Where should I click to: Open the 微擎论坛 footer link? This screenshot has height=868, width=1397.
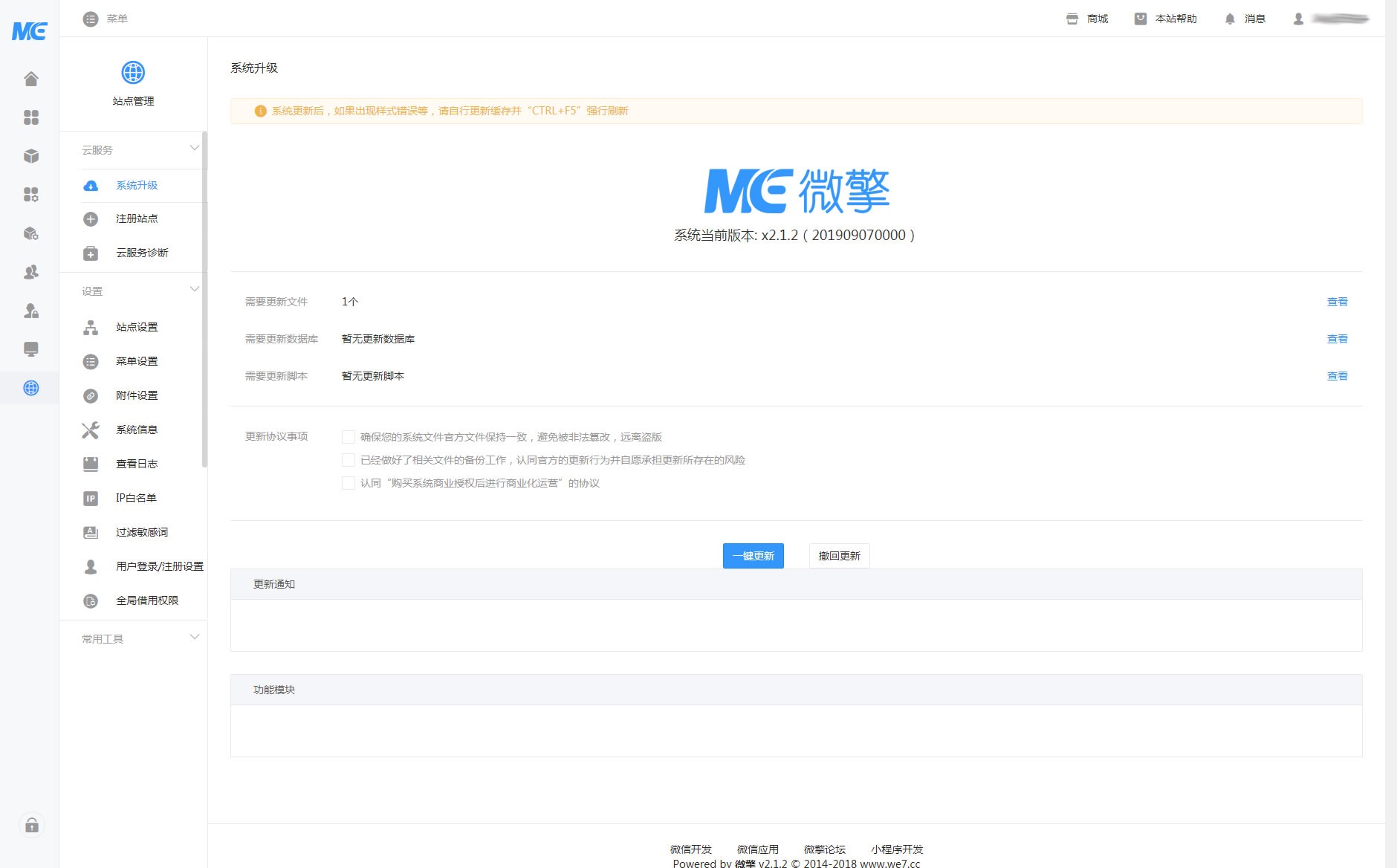pyautogui.click(x=825, y=849)
